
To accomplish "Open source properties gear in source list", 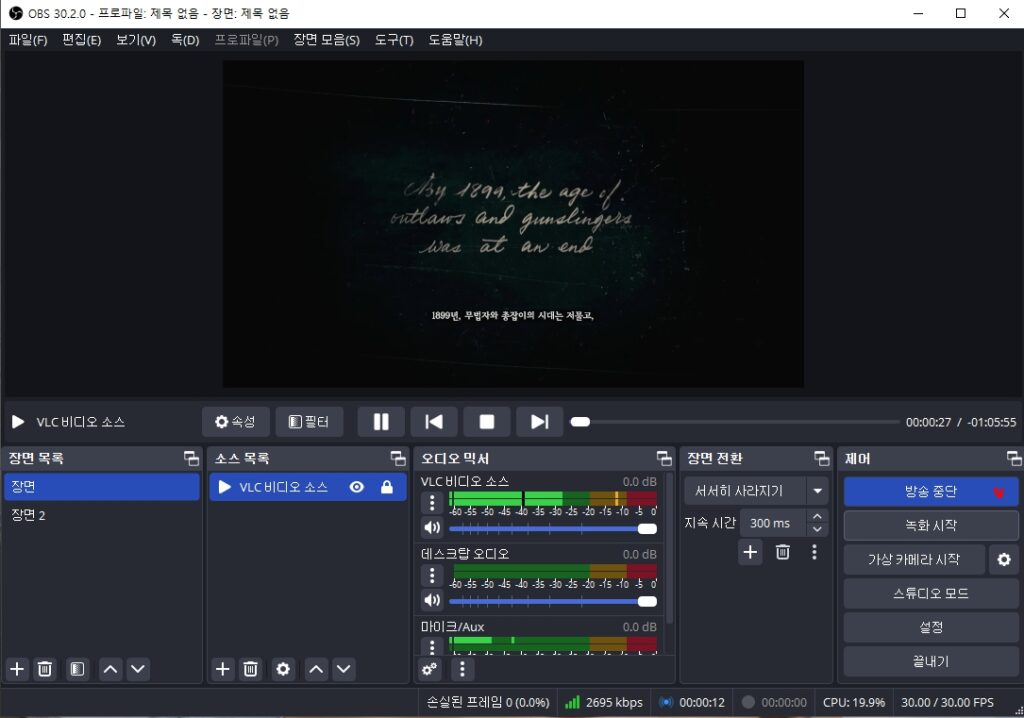I will pos(283,669).
